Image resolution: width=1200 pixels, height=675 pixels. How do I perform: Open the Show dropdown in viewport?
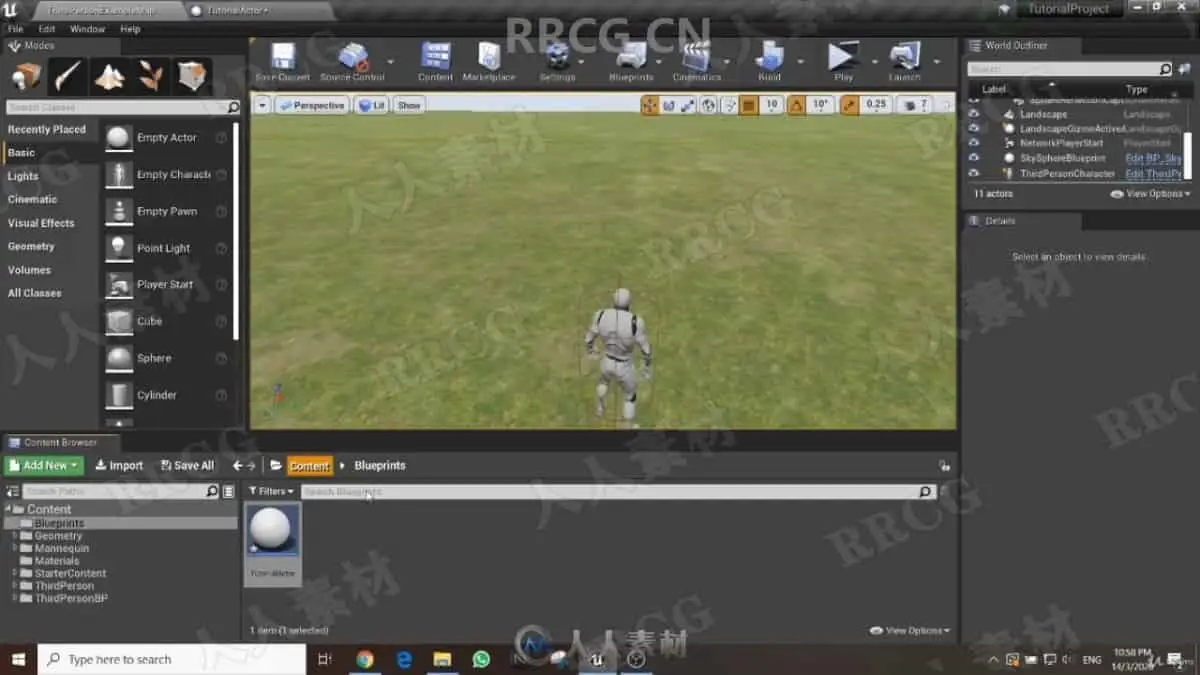[409, 105]
